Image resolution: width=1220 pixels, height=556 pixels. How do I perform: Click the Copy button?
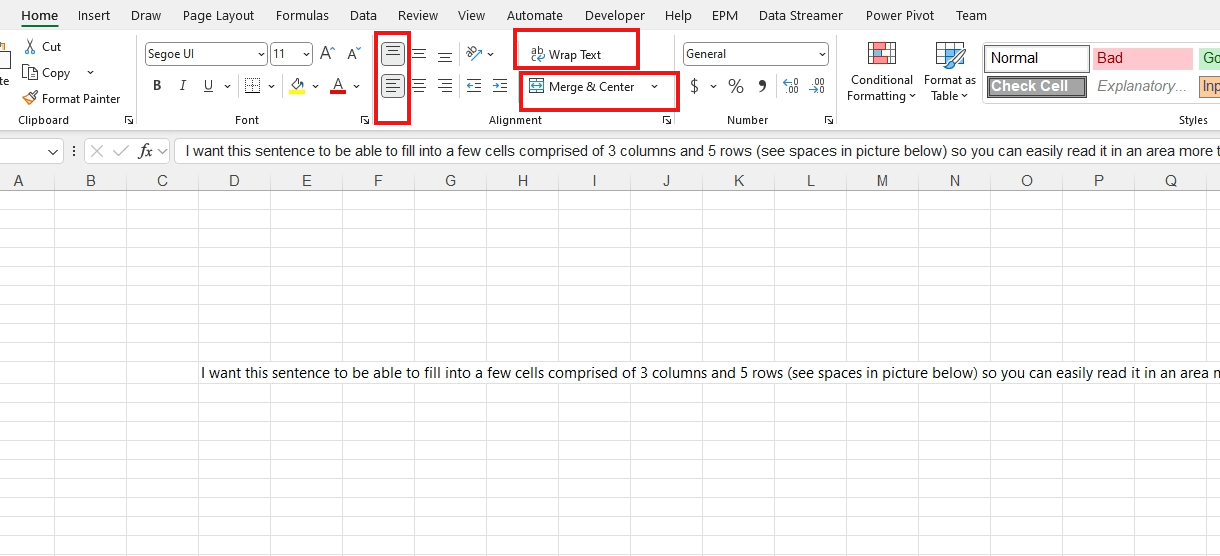pos(46,73)
